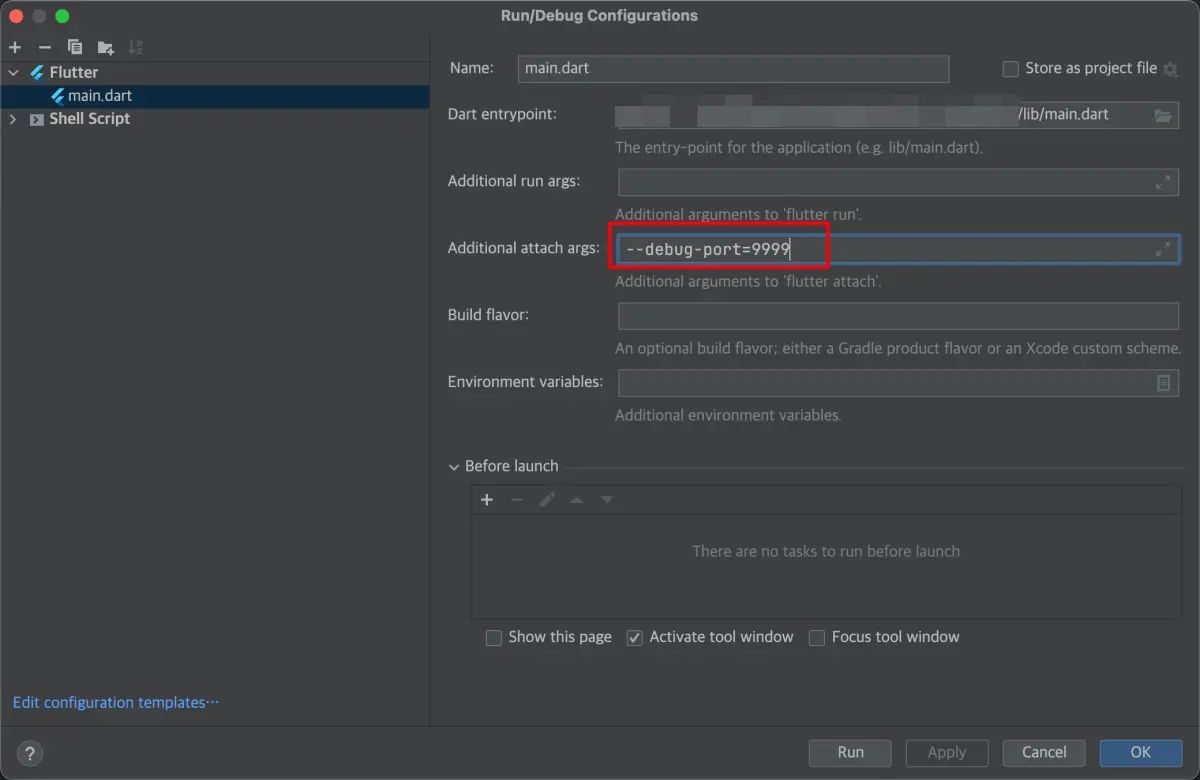Expand the Shell Script section

[x=14, y=118]
